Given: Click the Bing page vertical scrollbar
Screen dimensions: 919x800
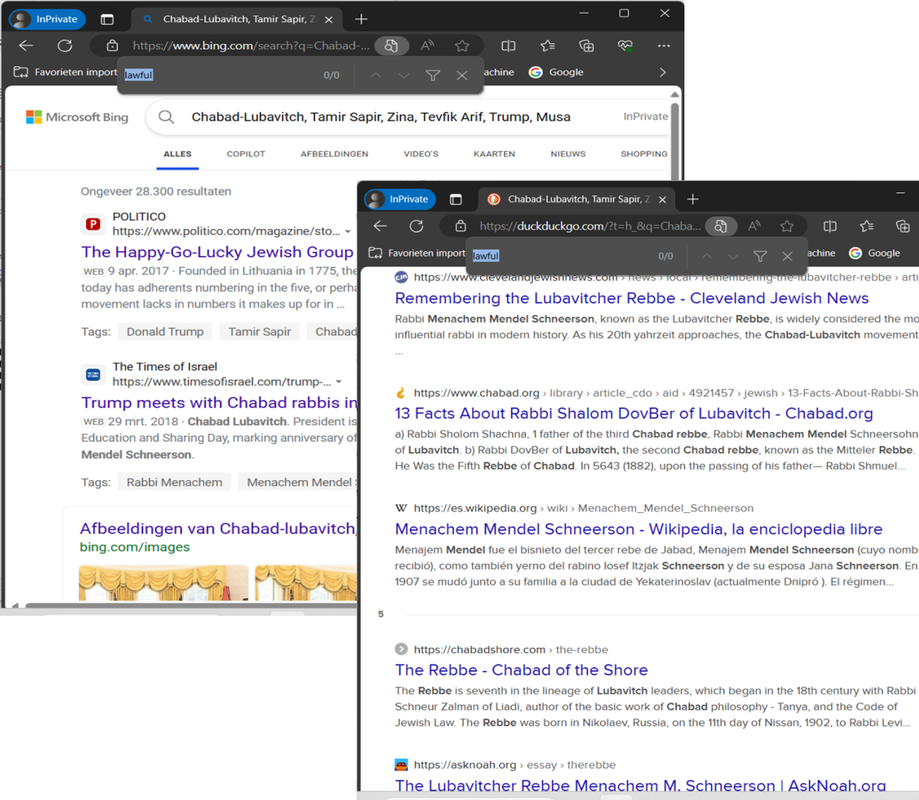Looking at the screenshot, I should [x=675, y=141].
